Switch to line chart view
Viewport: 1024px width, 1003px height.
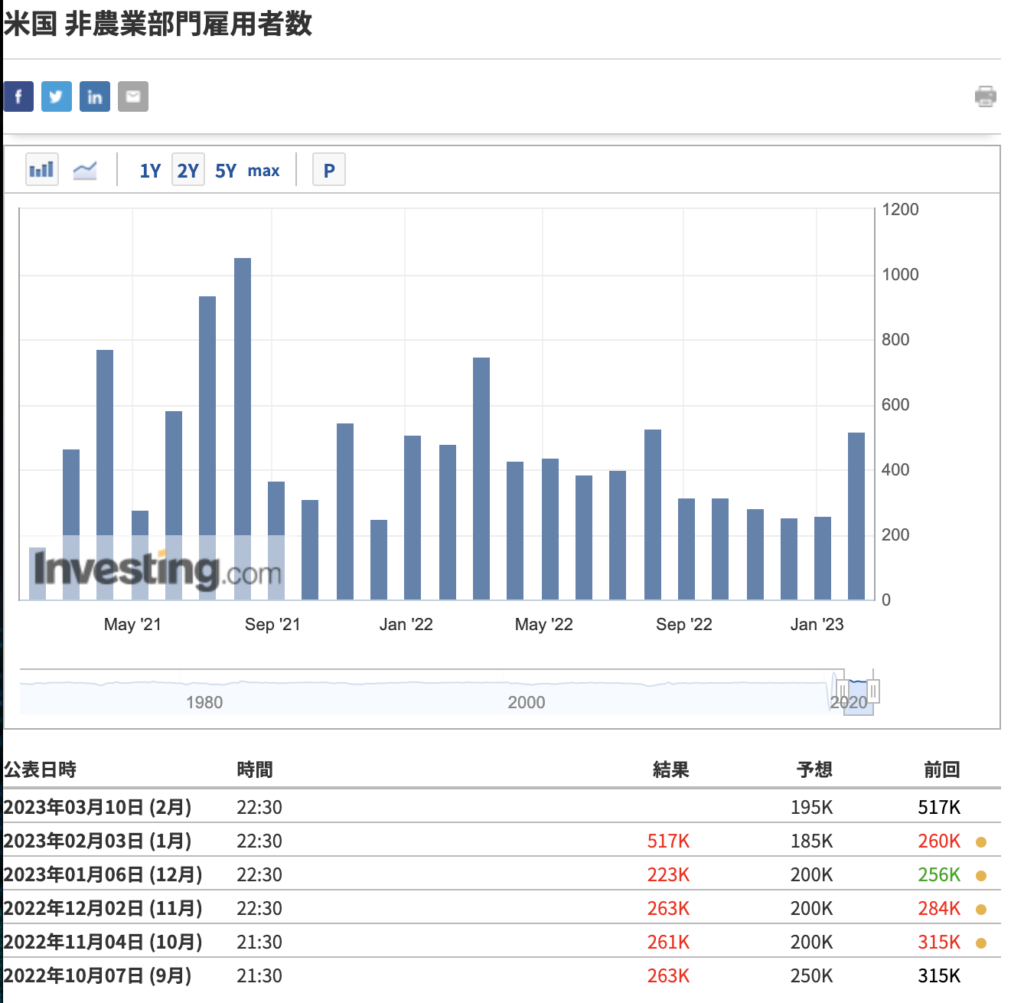85,170
